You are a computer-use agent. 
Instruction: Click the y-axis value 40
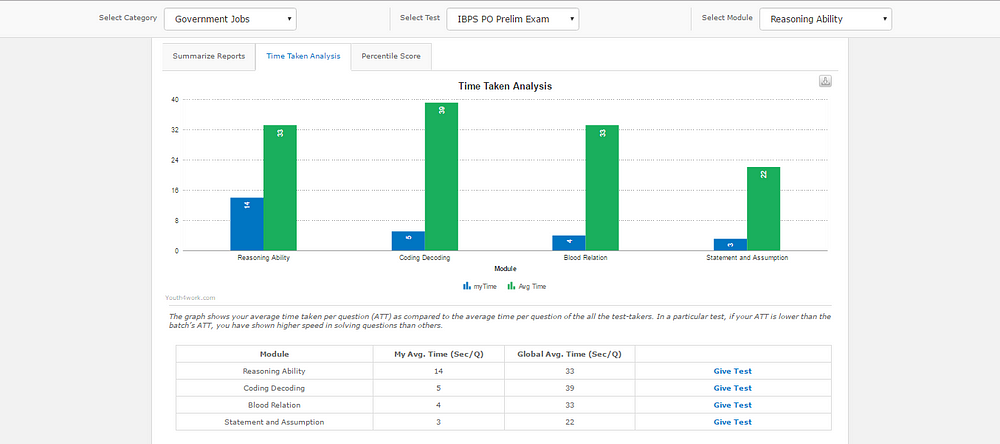tap(175, 100)
